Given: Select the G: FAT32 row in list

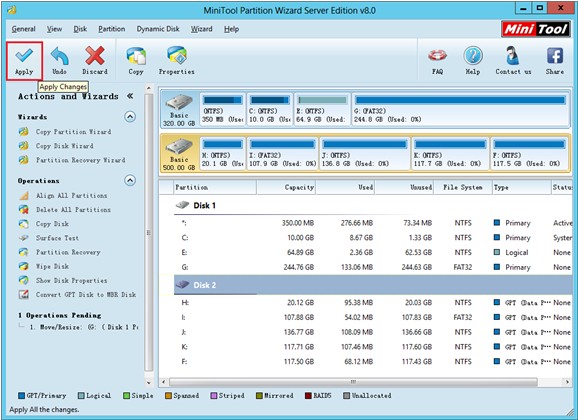Looking at the screenshot, I should tap(373, 267).
